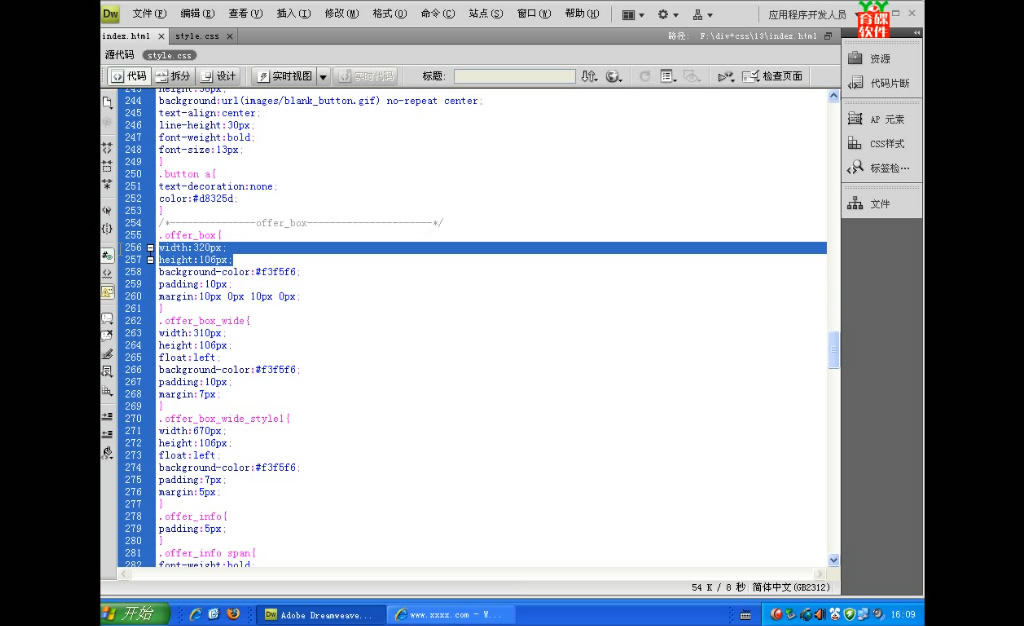Viewport: 1024px width, 626px height.
Task: Open the Insert menu
Action: [x=293, y=14]
